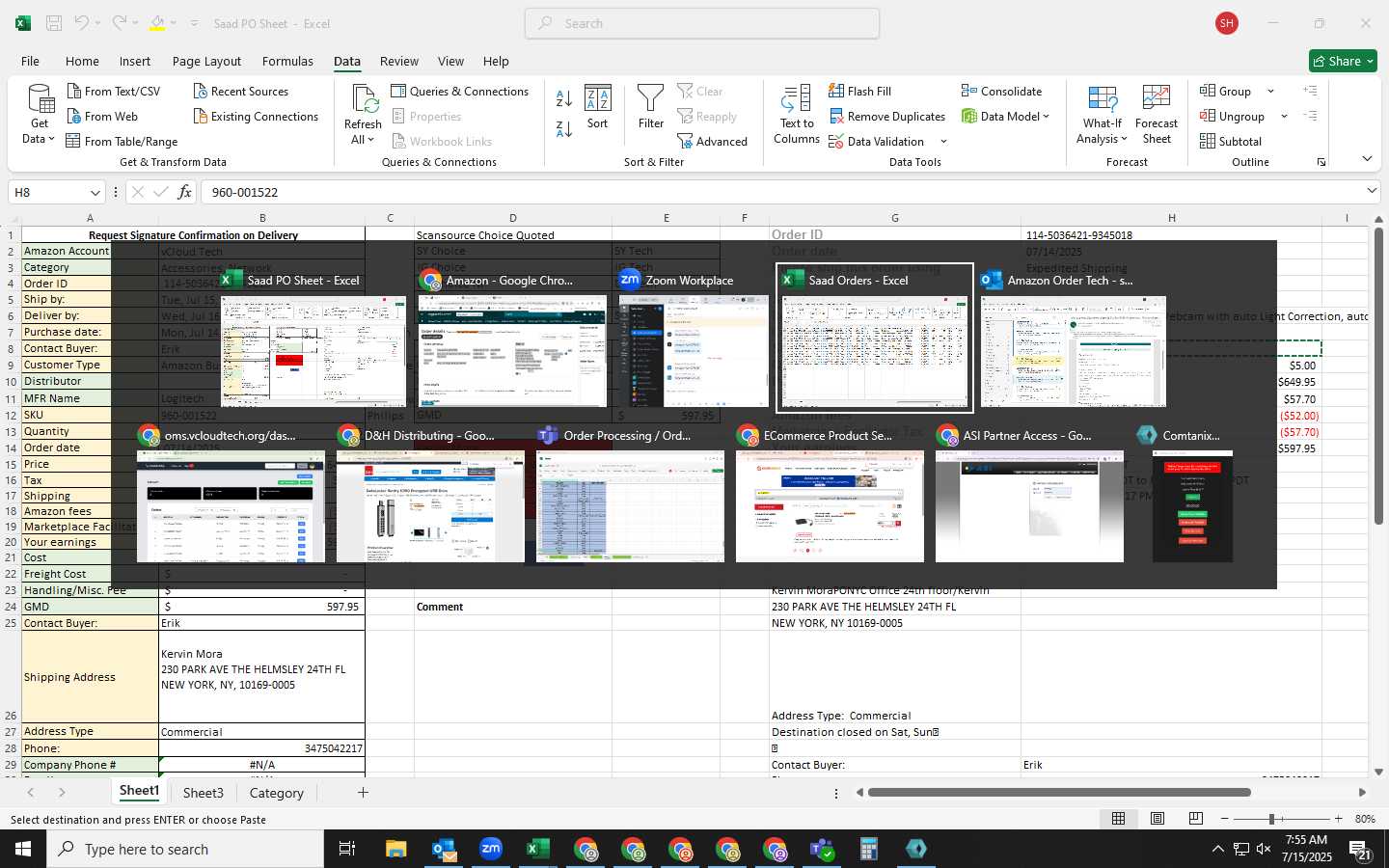Click the Refresh All icon
This screenshot has width=1389, height=868.
(364, 99)
